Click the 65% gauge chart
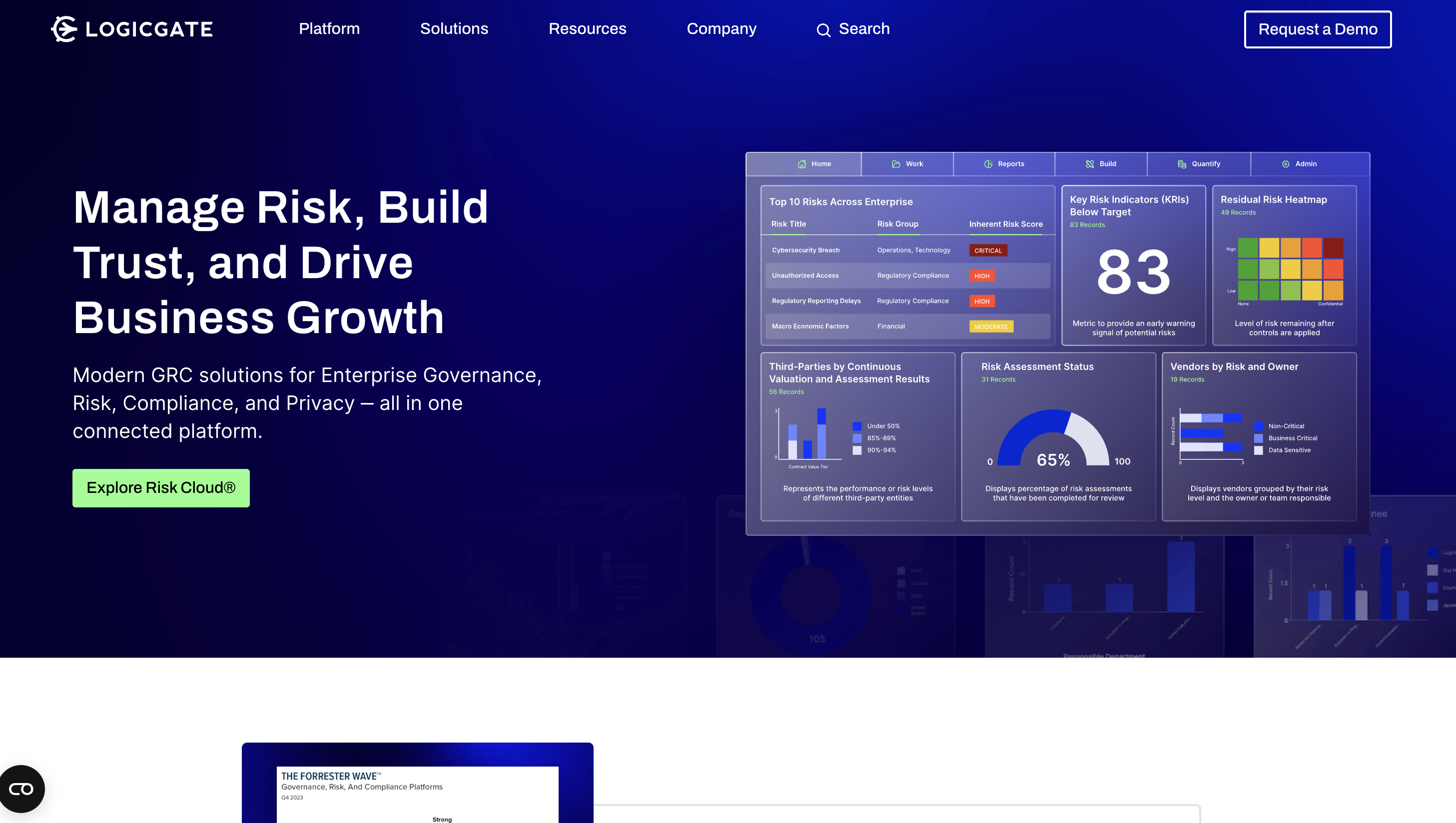Screen dimensions: 1456x823 (1053, 438)
